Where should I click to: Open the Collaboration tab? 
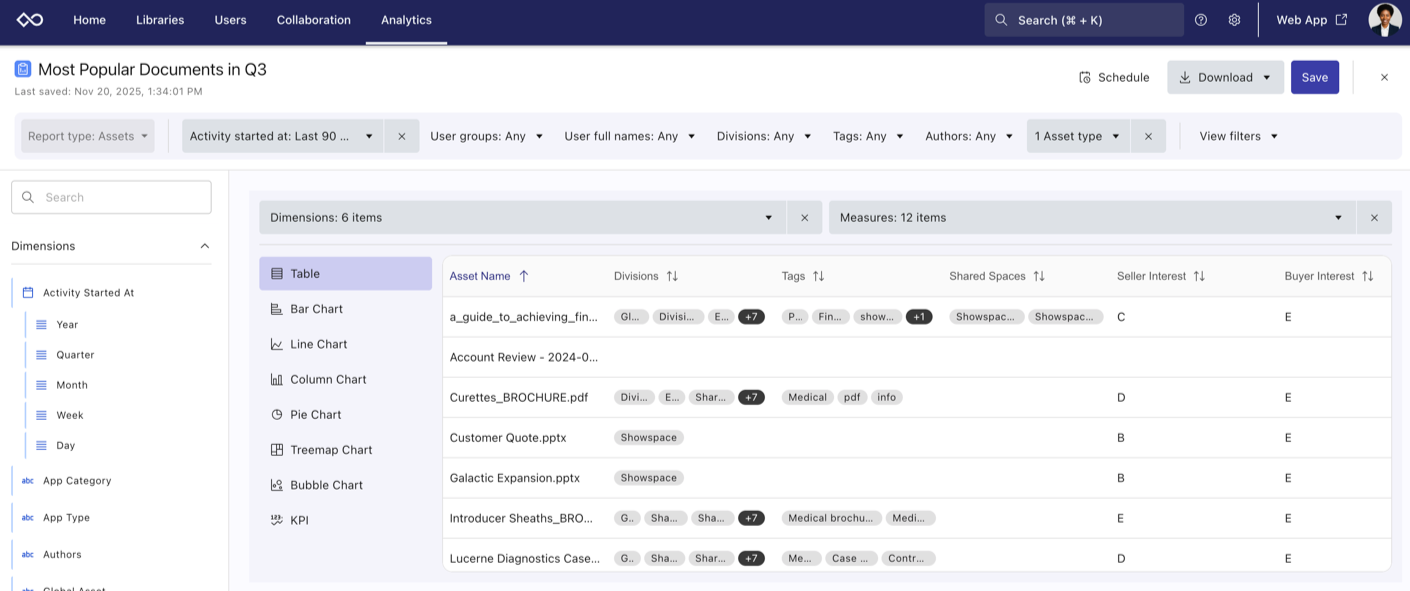313,20
